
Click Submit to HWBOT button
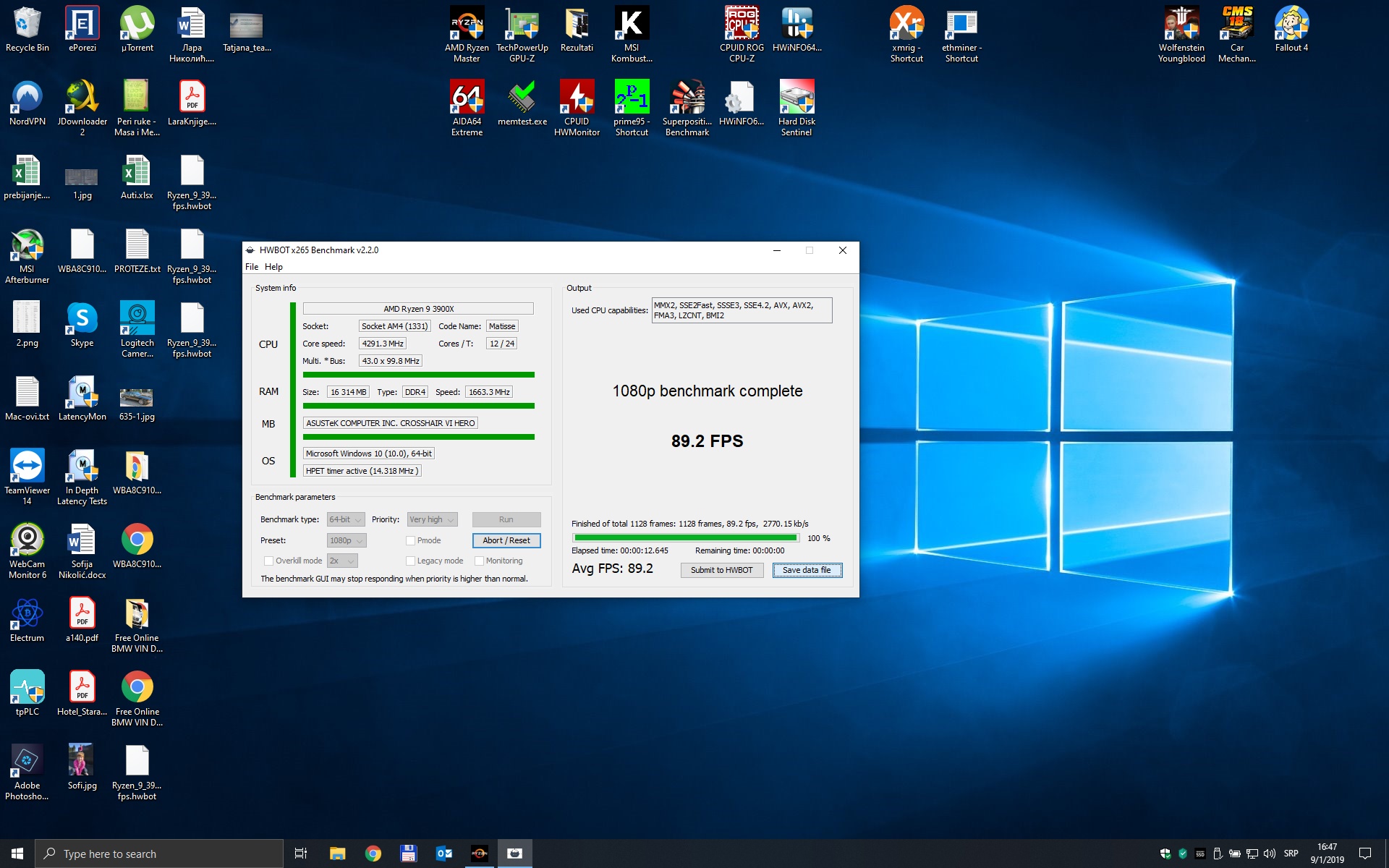(721, 570)
